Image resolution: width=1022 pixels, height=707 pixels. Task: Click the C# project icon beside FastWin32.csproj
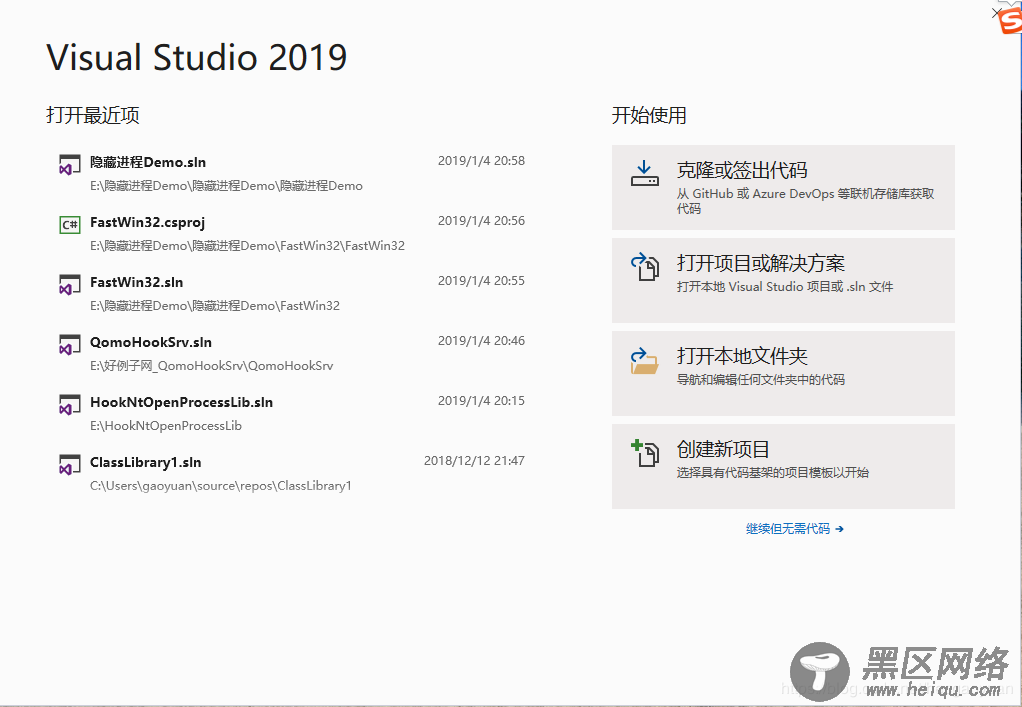pyautogui.click(x=70, y=225)
